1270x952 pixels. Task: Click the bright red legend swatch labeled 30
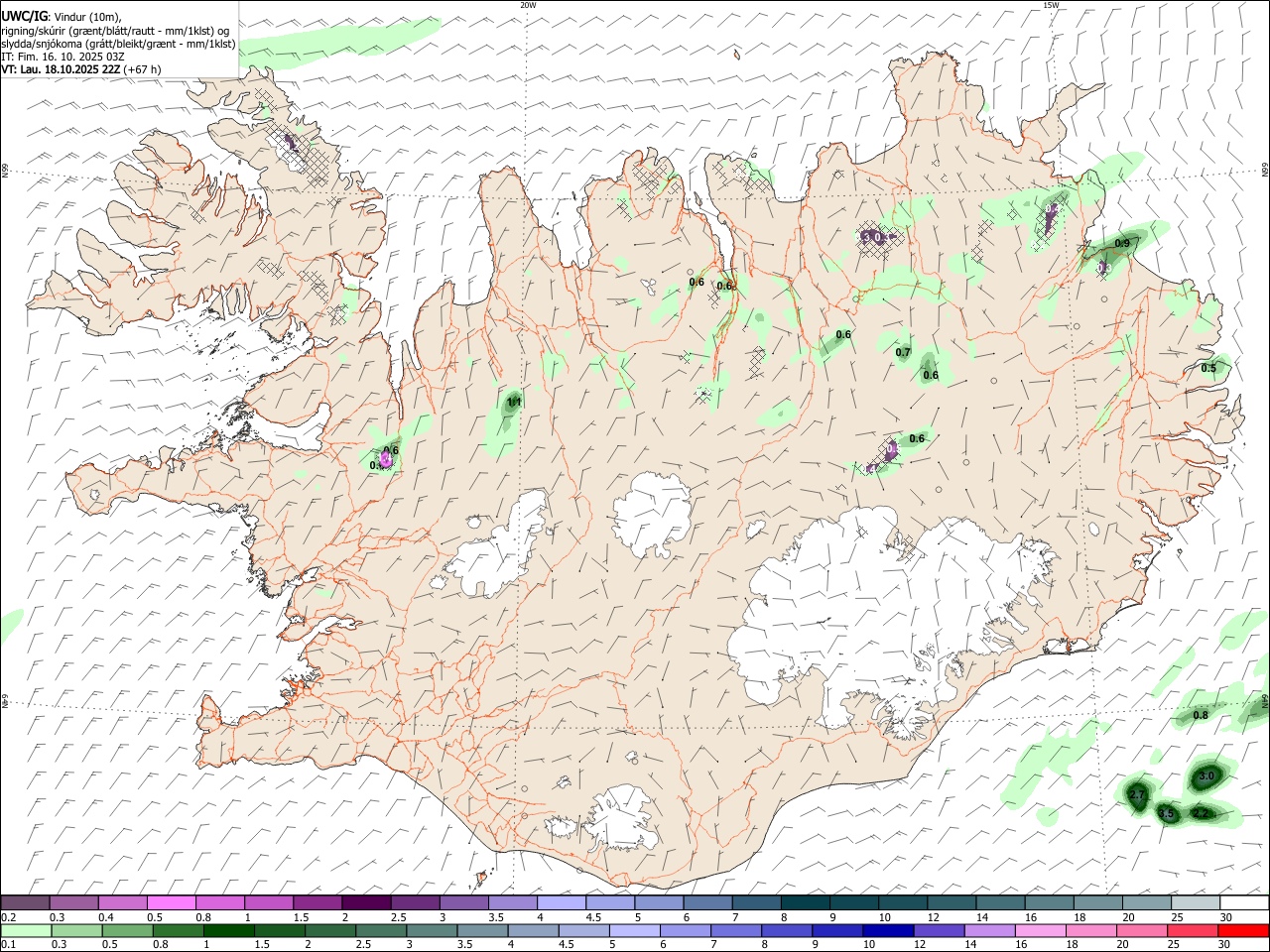coord(1243,930)
